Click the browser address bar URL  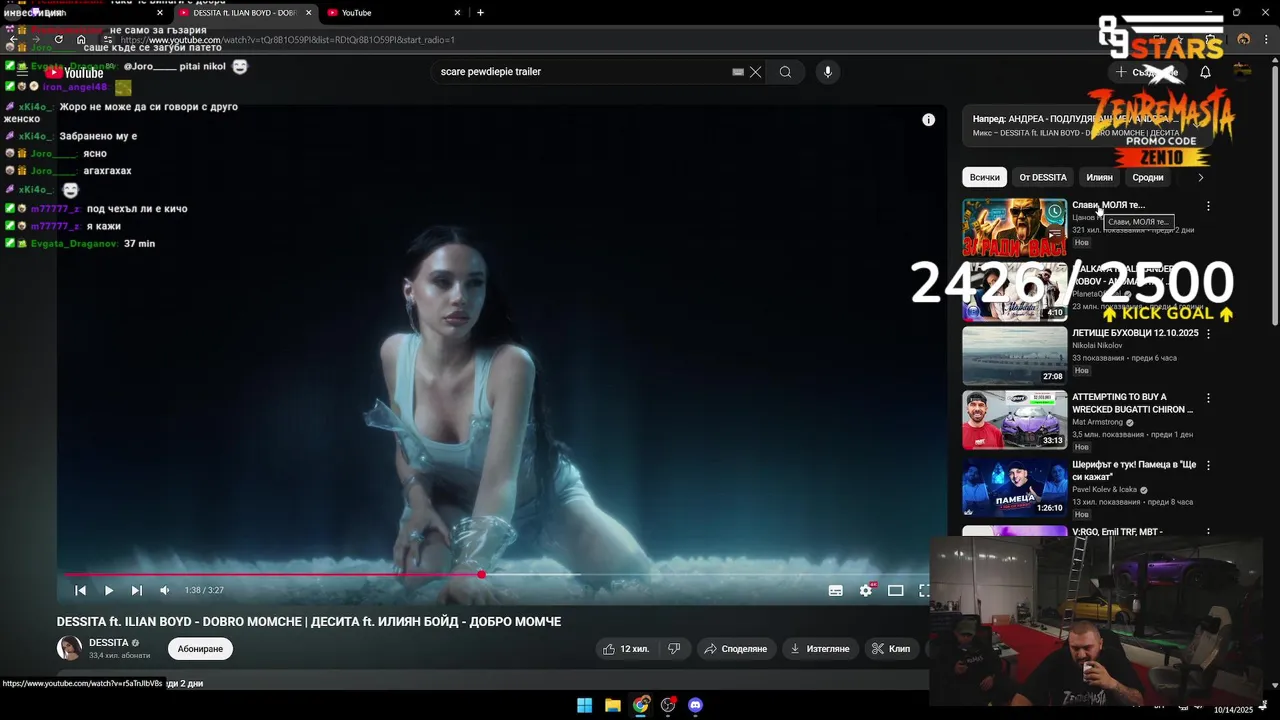click(288, 40)
